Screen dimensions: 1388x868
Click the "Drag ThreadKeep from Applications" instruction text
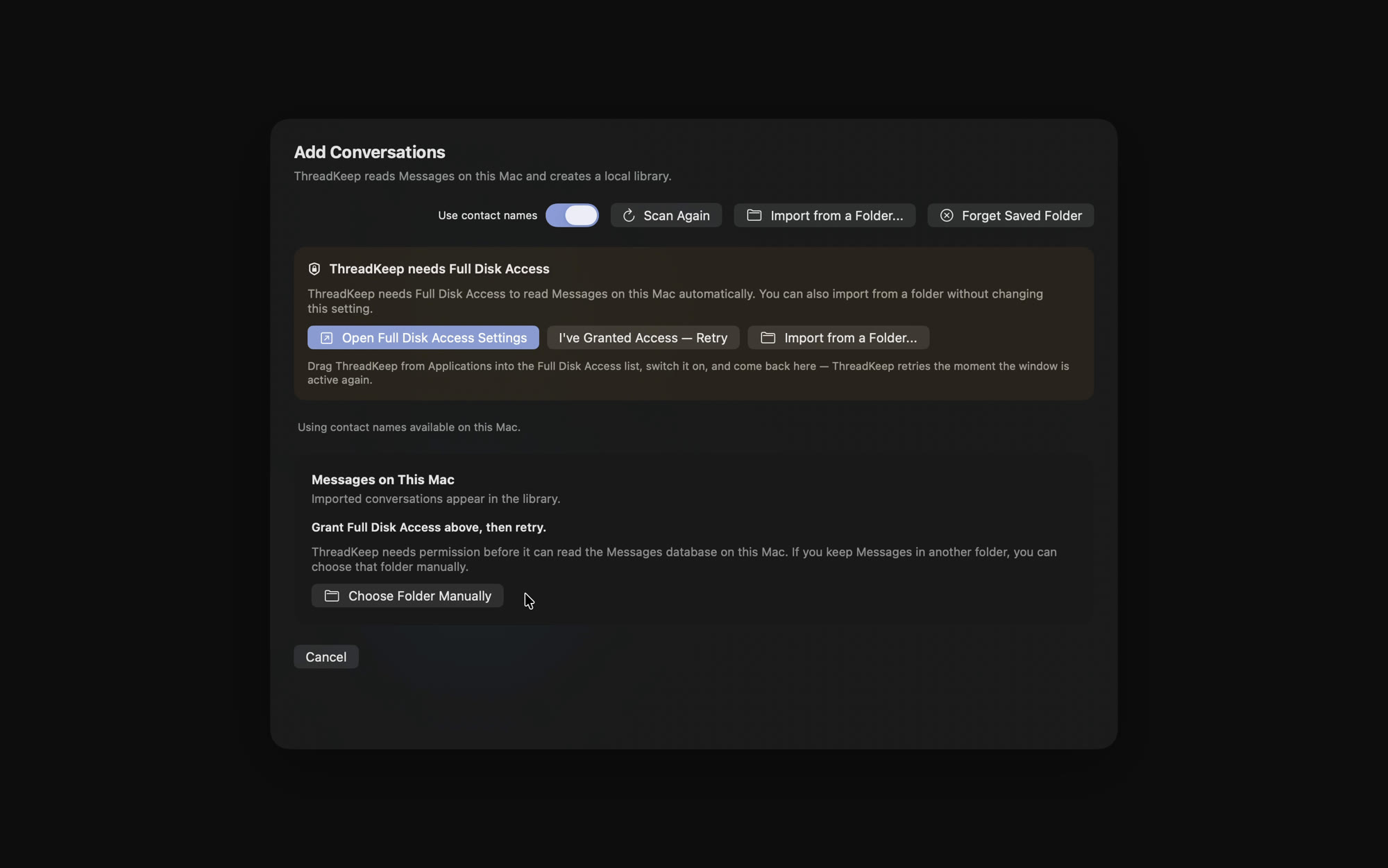pyautogui.click(x=688, y=373)
